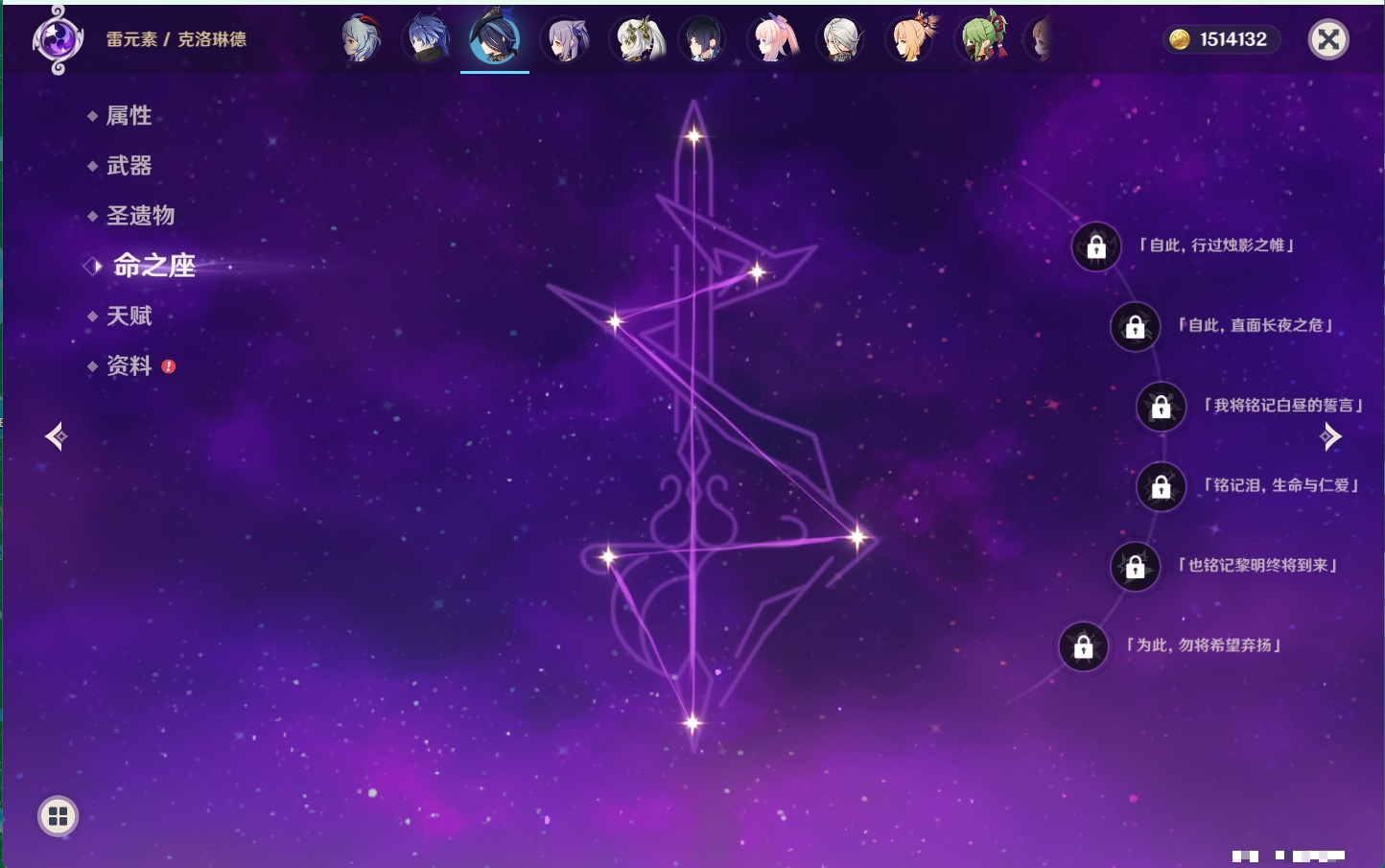Go to previous character with left arrow
The height and width of the screenshot is (868, 1385).
(x=56, y=436)
